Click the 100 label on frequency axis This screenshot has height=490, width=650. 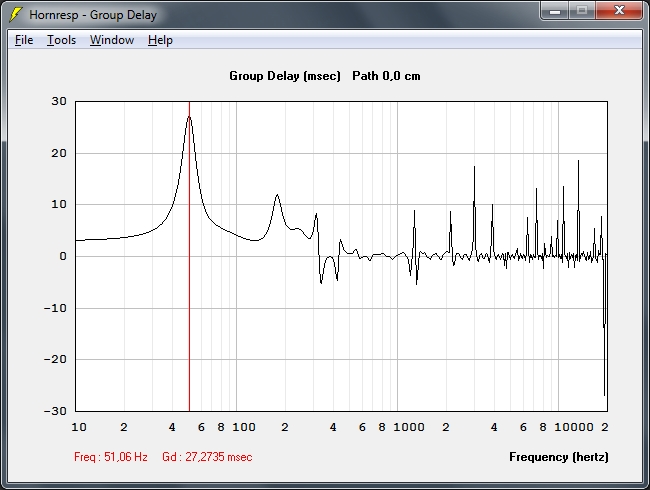tap(244, 427)
